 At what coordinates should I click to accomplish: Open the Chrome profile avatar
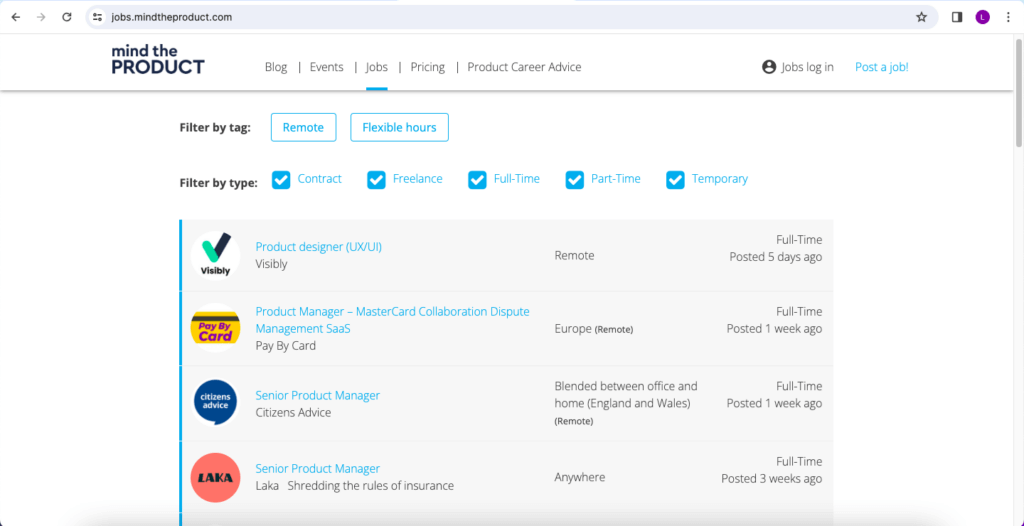pyautogui.click(x=983, y=17)
